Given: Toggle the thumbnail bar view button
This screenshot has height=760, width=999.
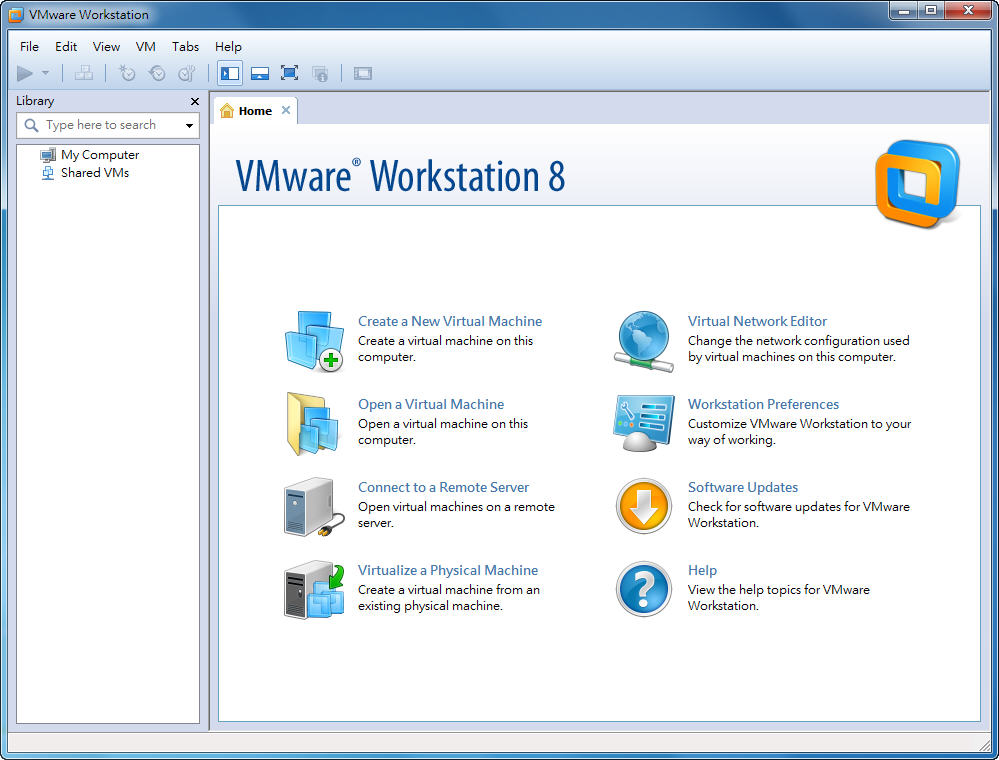Looking at the screenshot, I should [x=260, y=73].
